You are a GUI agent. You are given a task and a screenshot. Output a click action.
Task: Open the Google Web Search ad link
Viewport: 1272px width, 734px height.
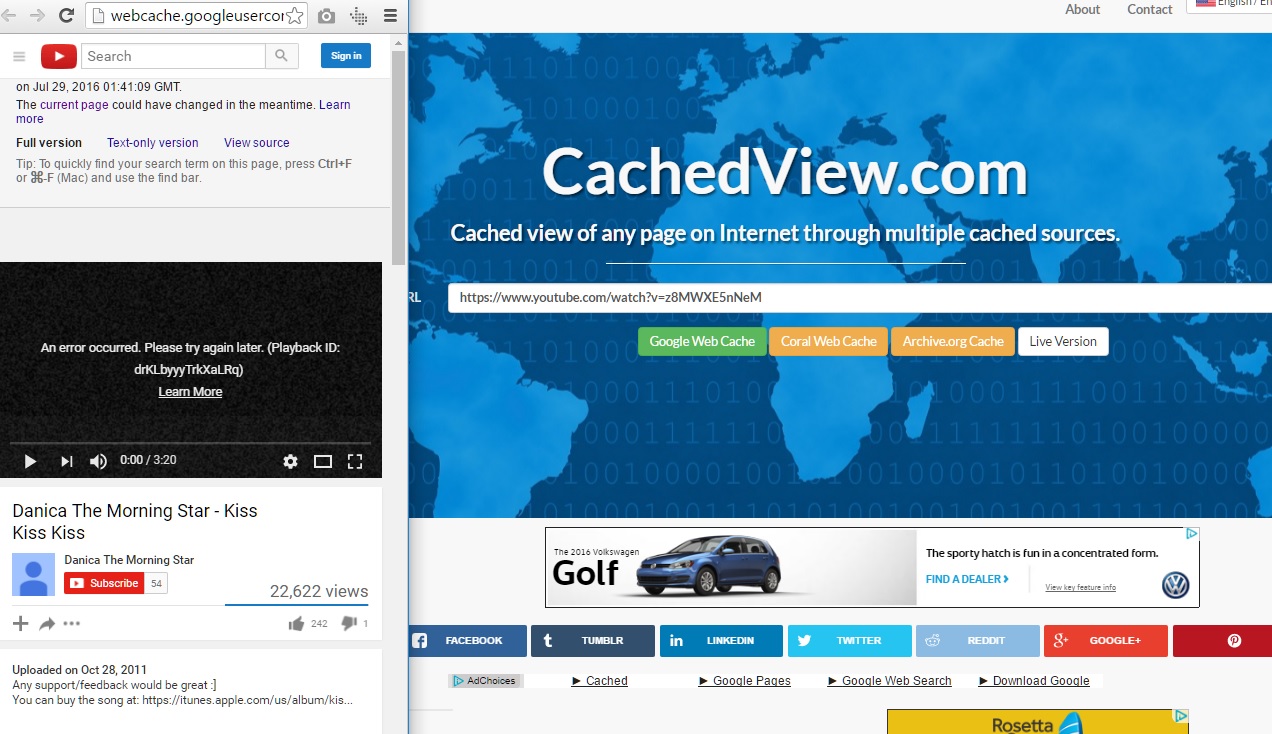point(890,681)
